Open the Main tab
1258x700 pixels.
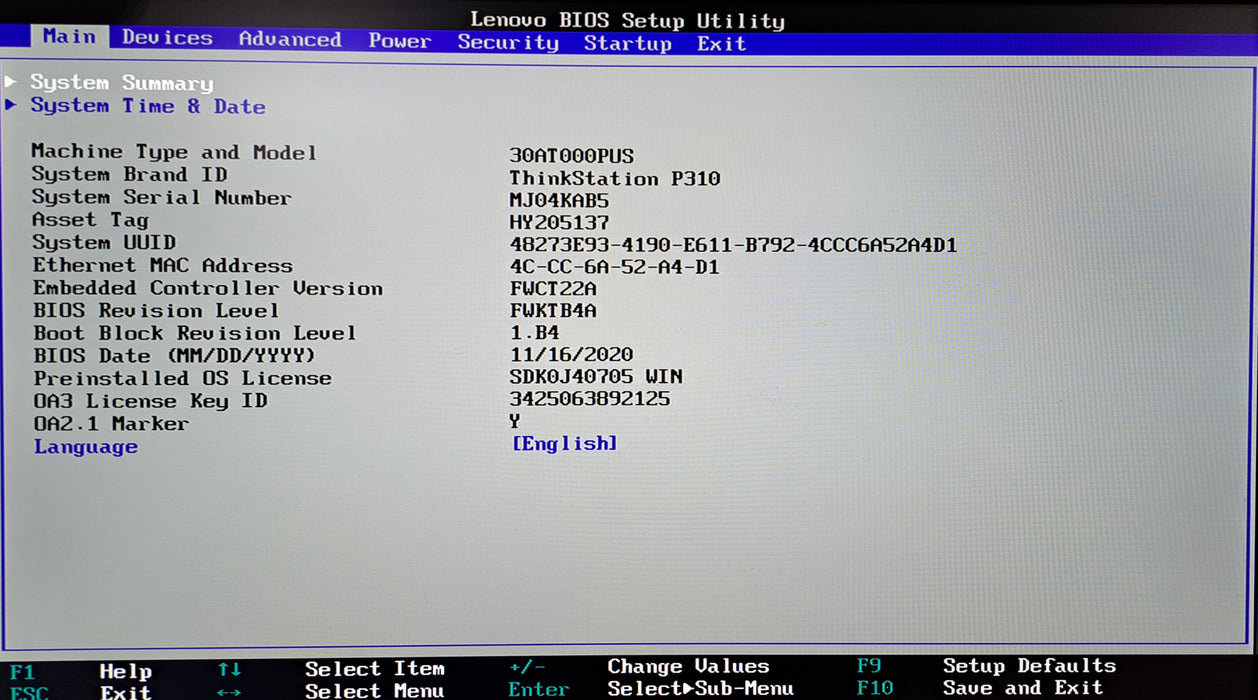[x=69, y=37]
